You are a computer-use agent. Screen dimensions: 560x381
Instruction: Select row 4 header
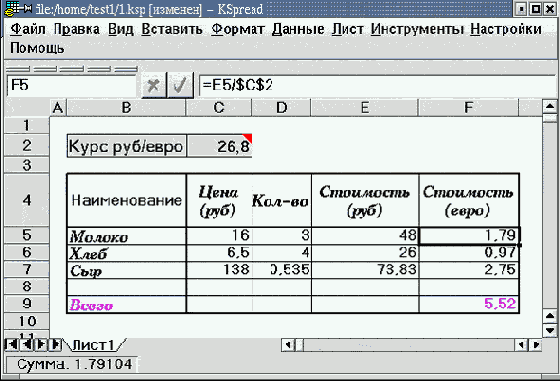pyautogui.click(x=27, y=200)
